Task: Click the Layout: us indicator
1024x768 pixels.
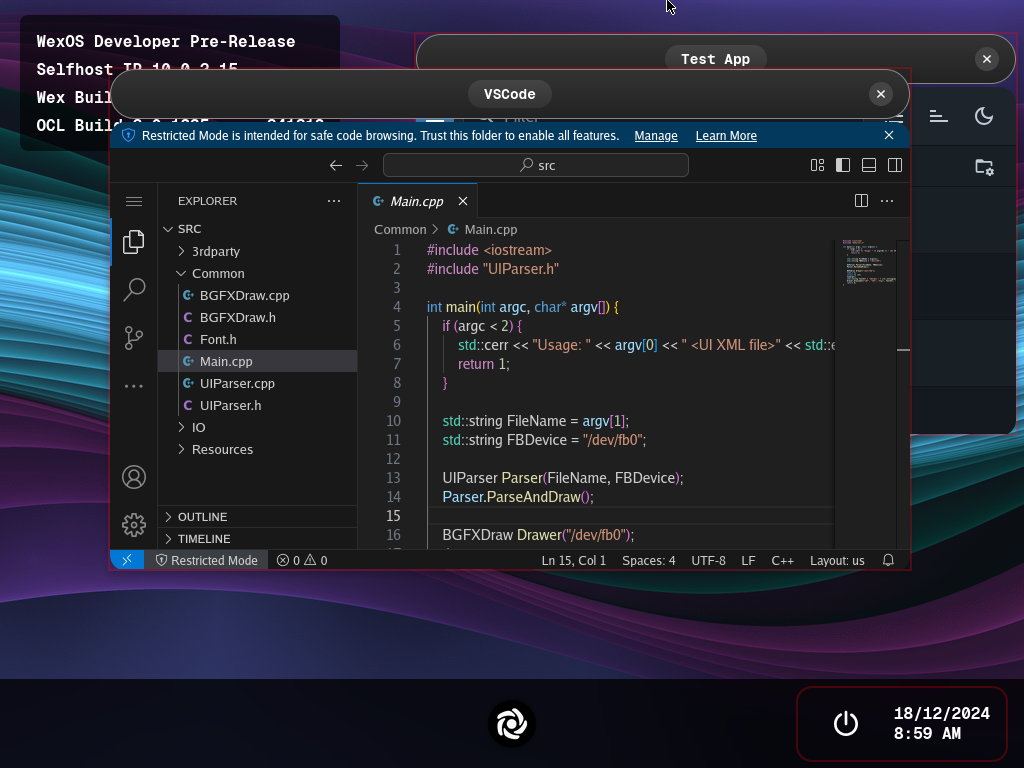Action: [837, 560]
